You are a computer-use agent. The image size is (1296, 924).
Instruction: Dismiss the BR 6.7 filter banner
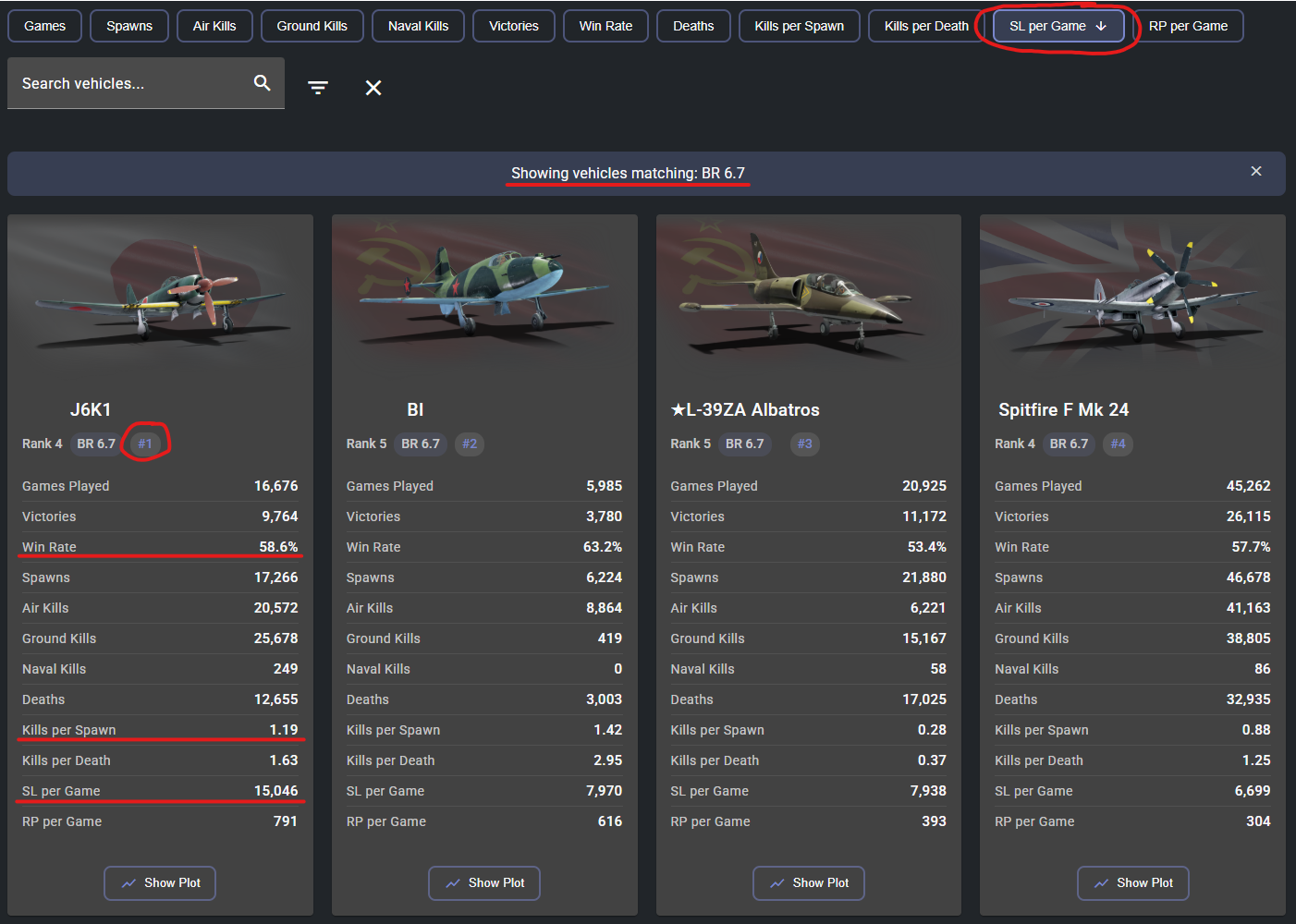1255,172
